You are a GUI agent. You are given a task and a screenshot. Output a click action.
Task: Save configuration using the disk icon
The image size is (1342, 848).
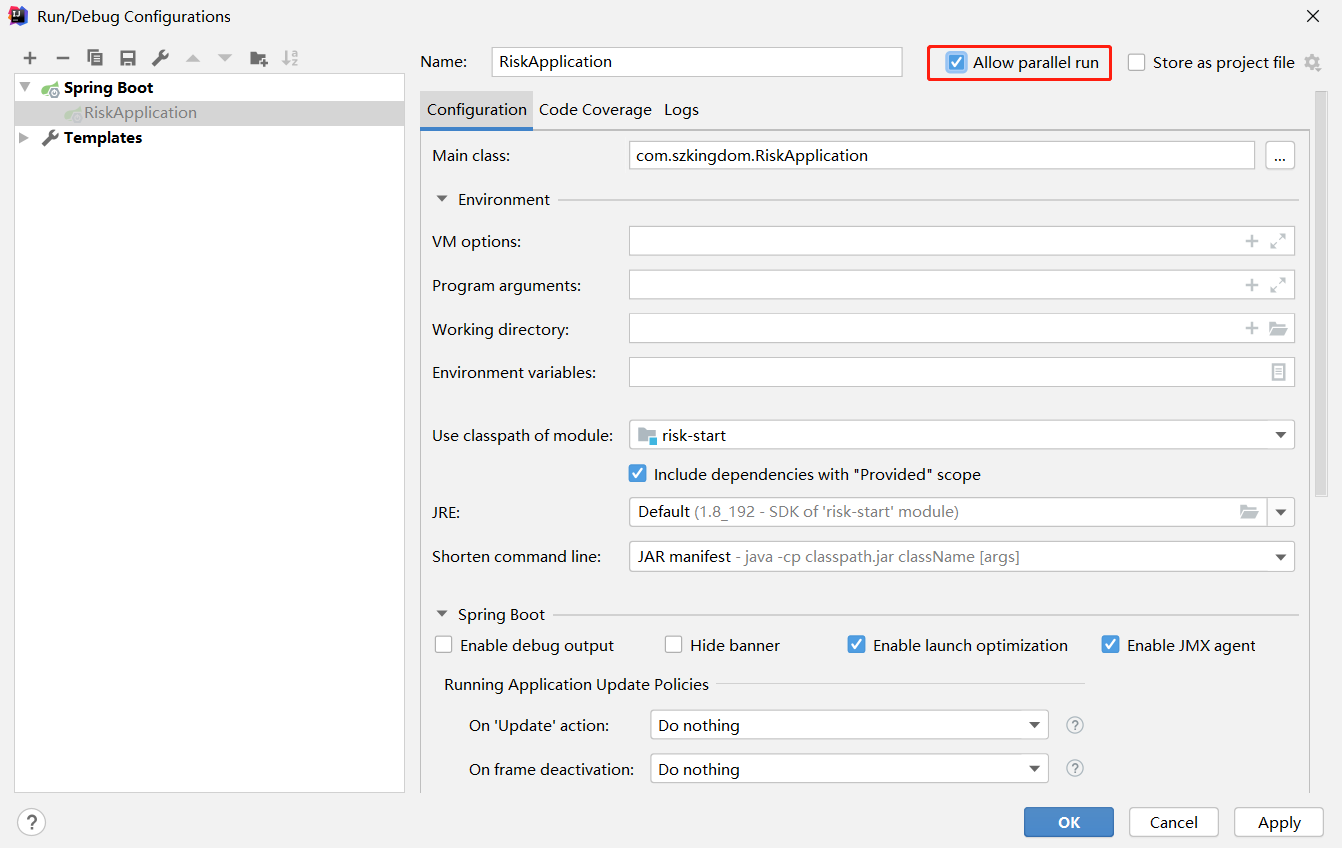[x=128, y=59]
